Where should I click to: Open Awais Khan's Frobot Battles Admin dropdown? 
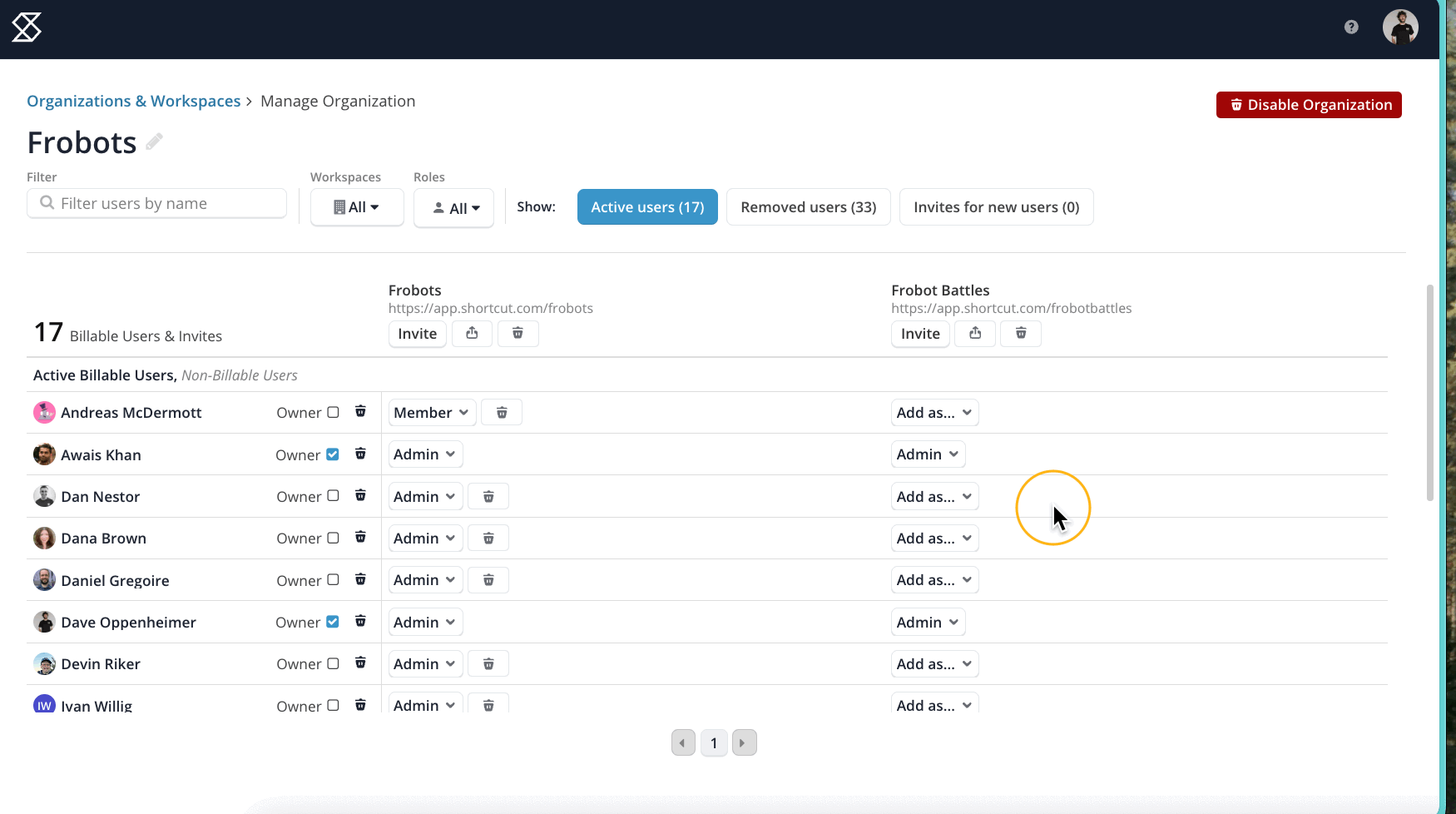pyautogui.click(x=928, y=454)
